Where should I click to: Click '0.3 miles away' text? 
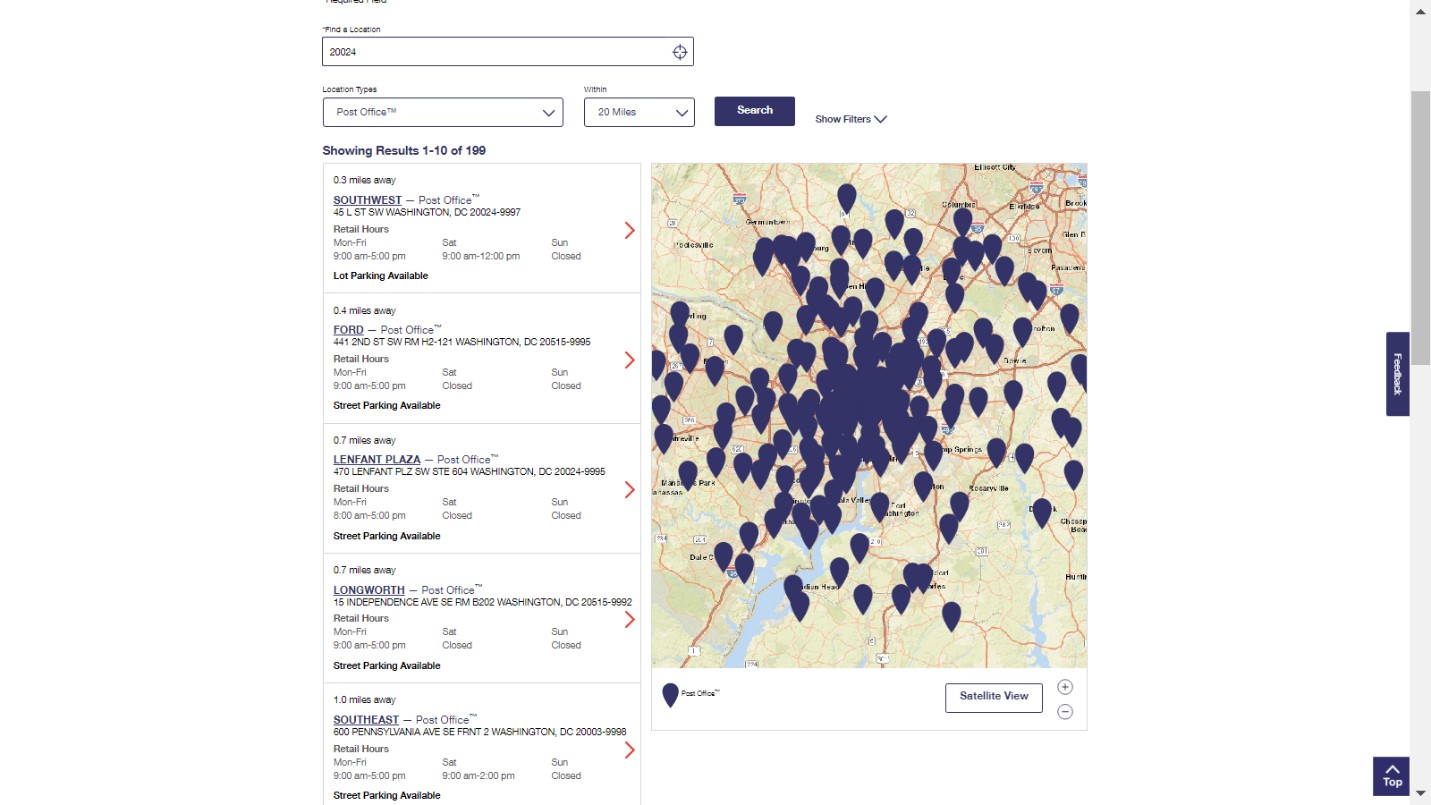(365, 181)
